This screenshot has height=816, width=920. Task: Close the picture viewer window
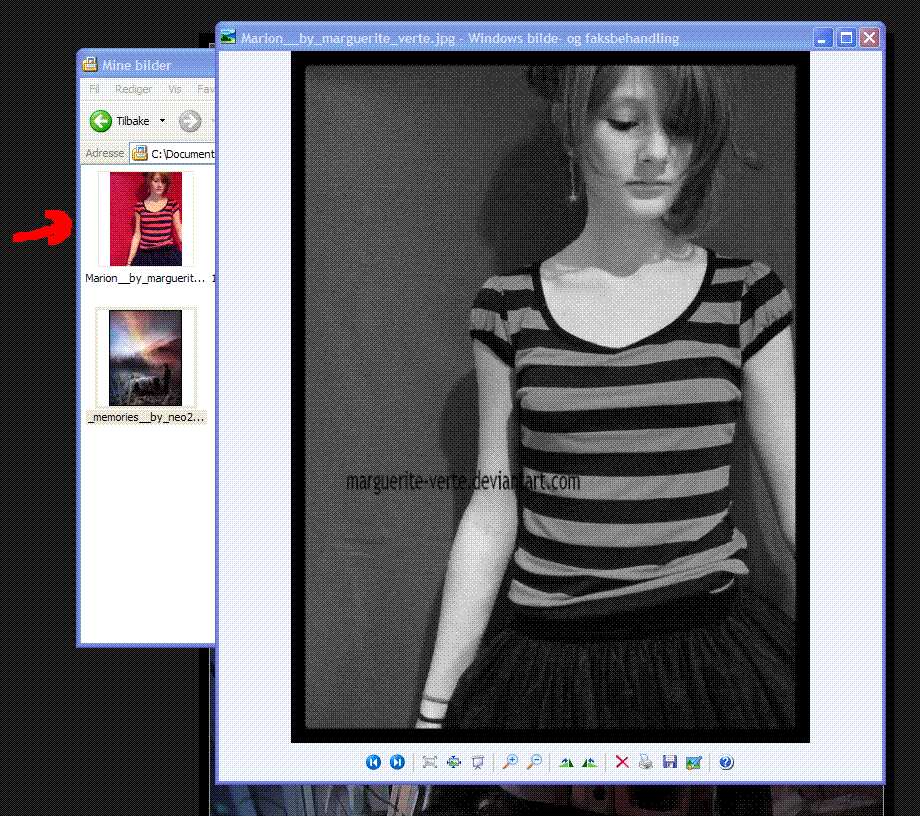pos(870,38)
